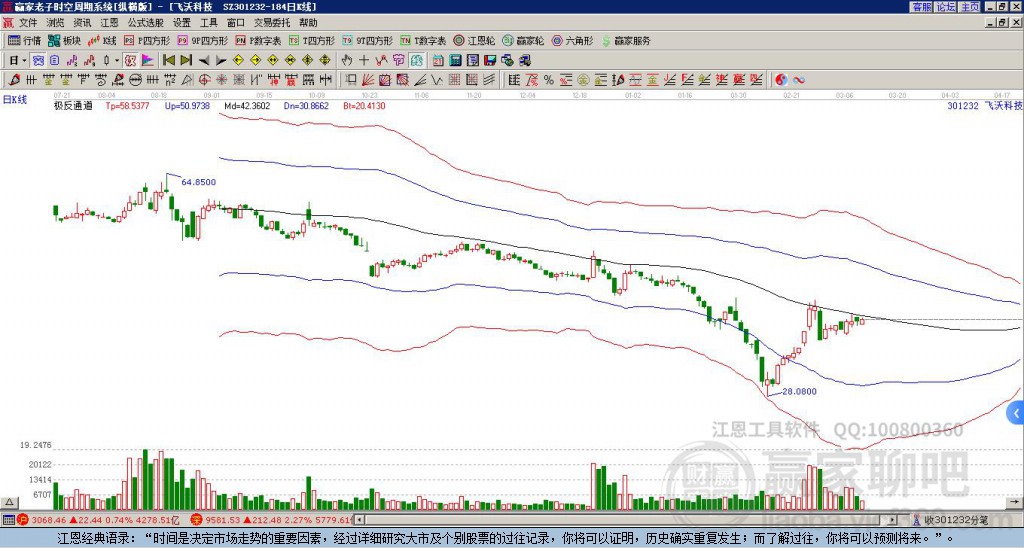
Task: Expand the blue side panel chevron
Action: (1016, 413)
